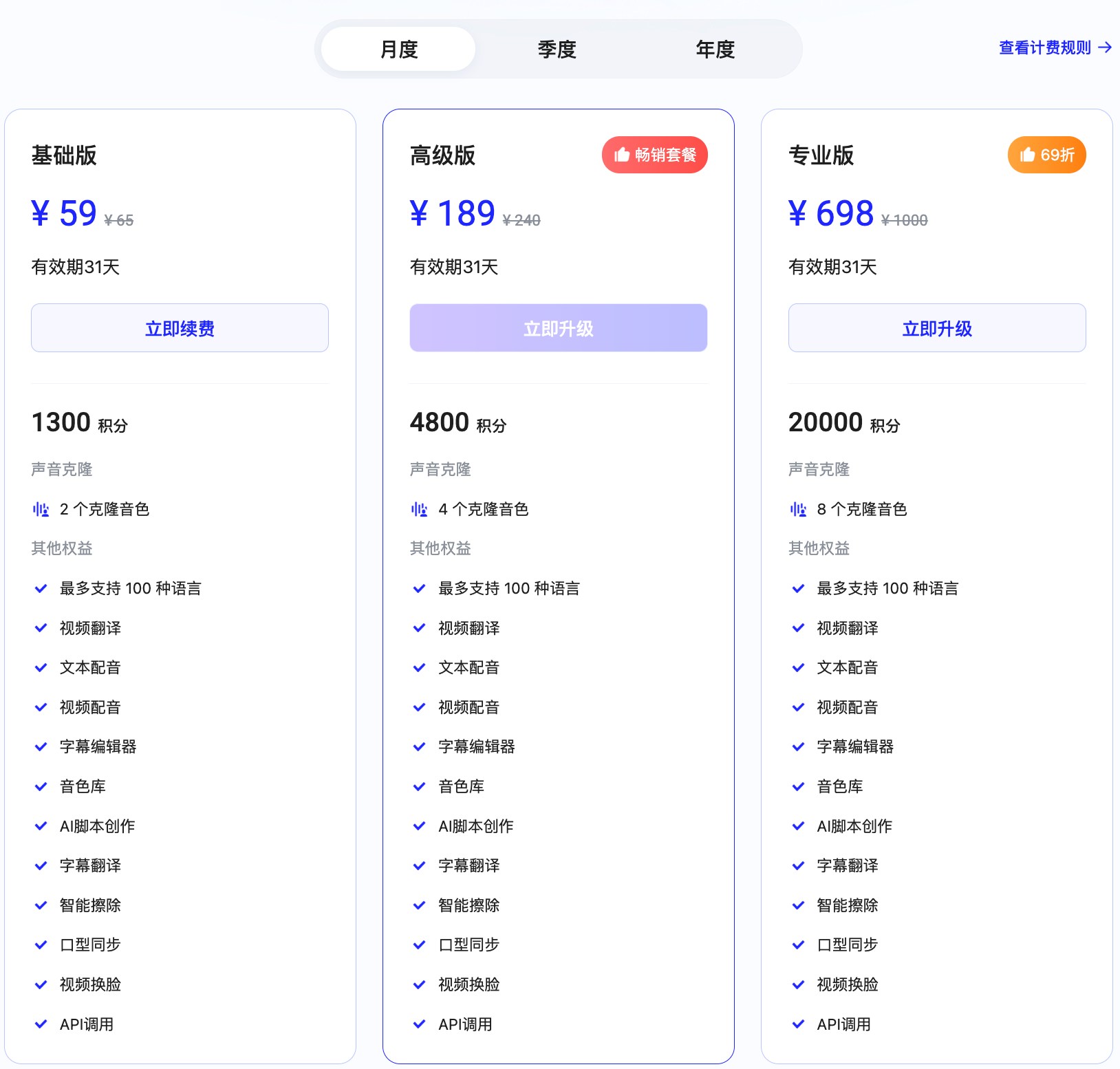This screenshot has width=1120, height=1069.
Task: Click the 2 个克隆音色 text in 基础版
Action: coord(105,509)
